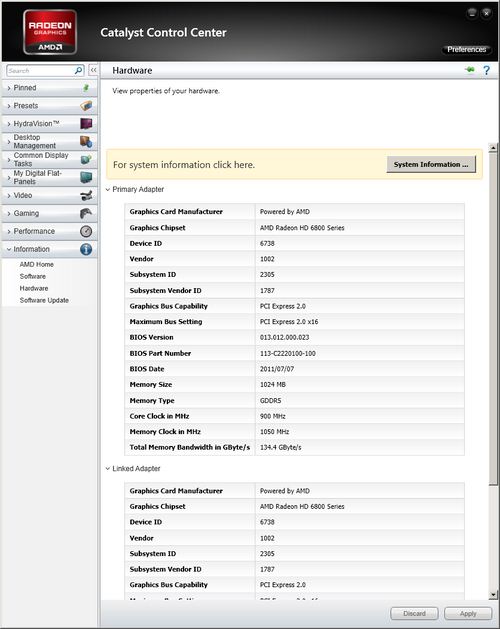This screenshot has height=629, width=500.
Task: Click the HydraVision monitor icon
Action: point(86,124)
